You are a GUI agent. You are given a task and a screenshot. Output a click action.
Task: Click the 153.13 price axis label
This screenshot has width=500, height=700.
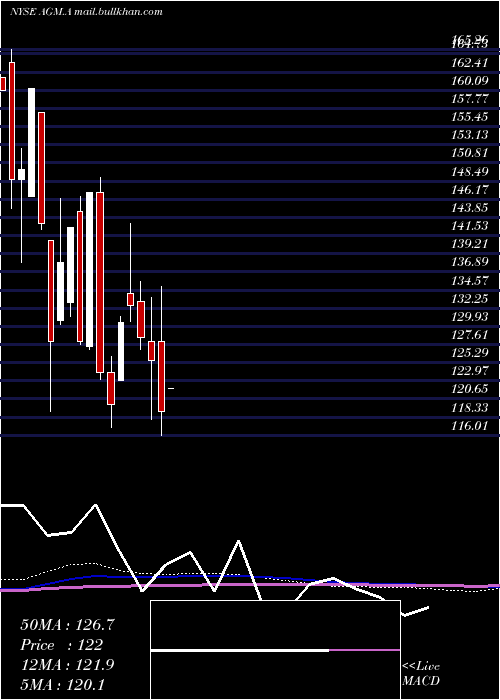[x=470, y=135]
